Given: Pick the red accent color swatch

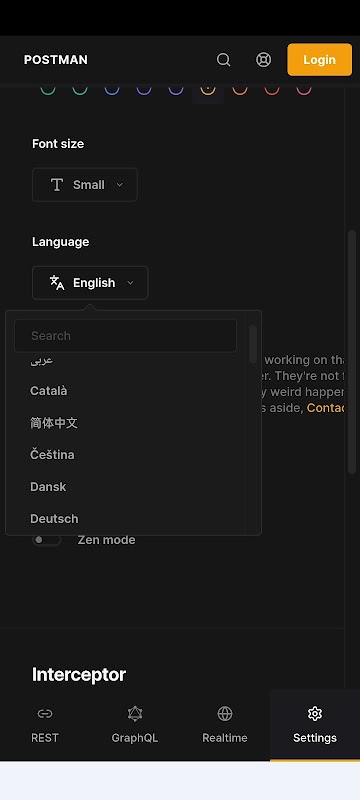Looking at the screenshot, I should point(272,89).
